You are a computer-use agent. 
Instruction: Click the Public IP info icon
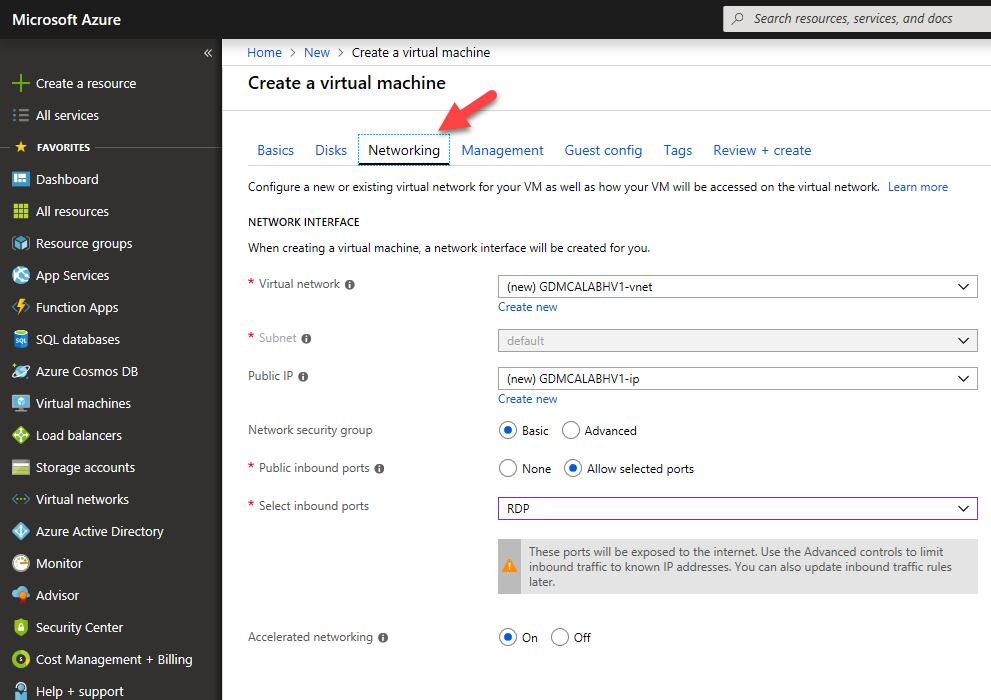[x=303, y=377]
